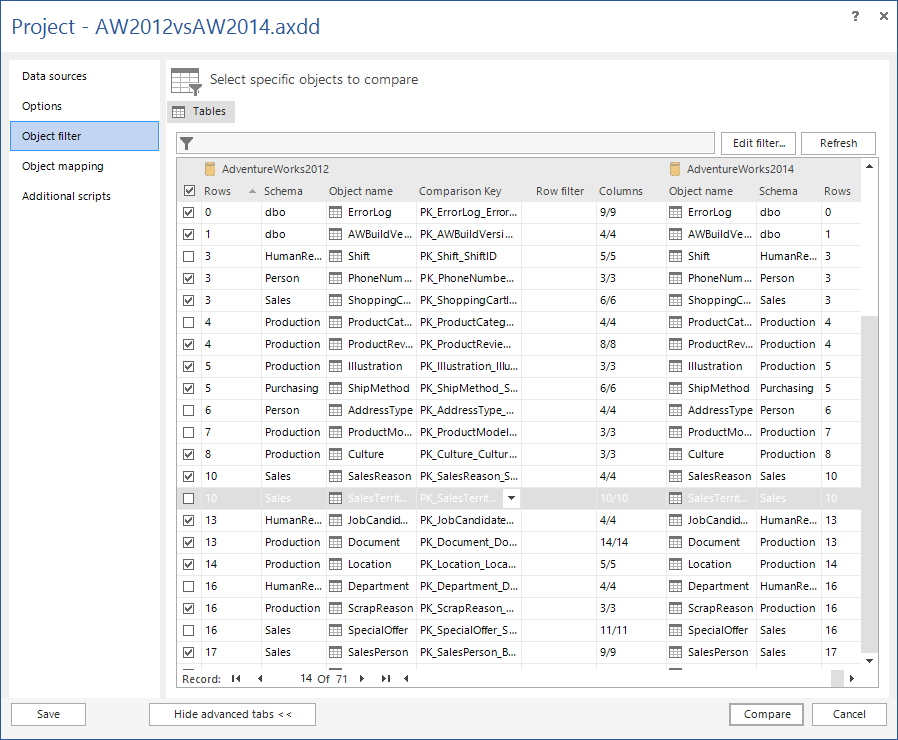
Task: Check the ProductCat... row checkbox
Action: [x=188, y=322]
